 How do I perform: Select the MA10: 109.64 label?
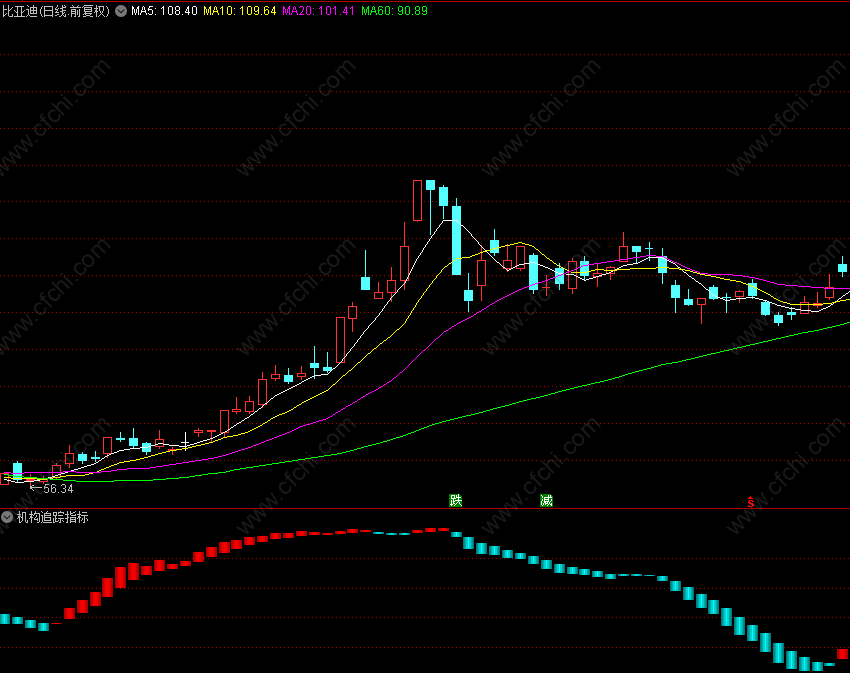240,11
